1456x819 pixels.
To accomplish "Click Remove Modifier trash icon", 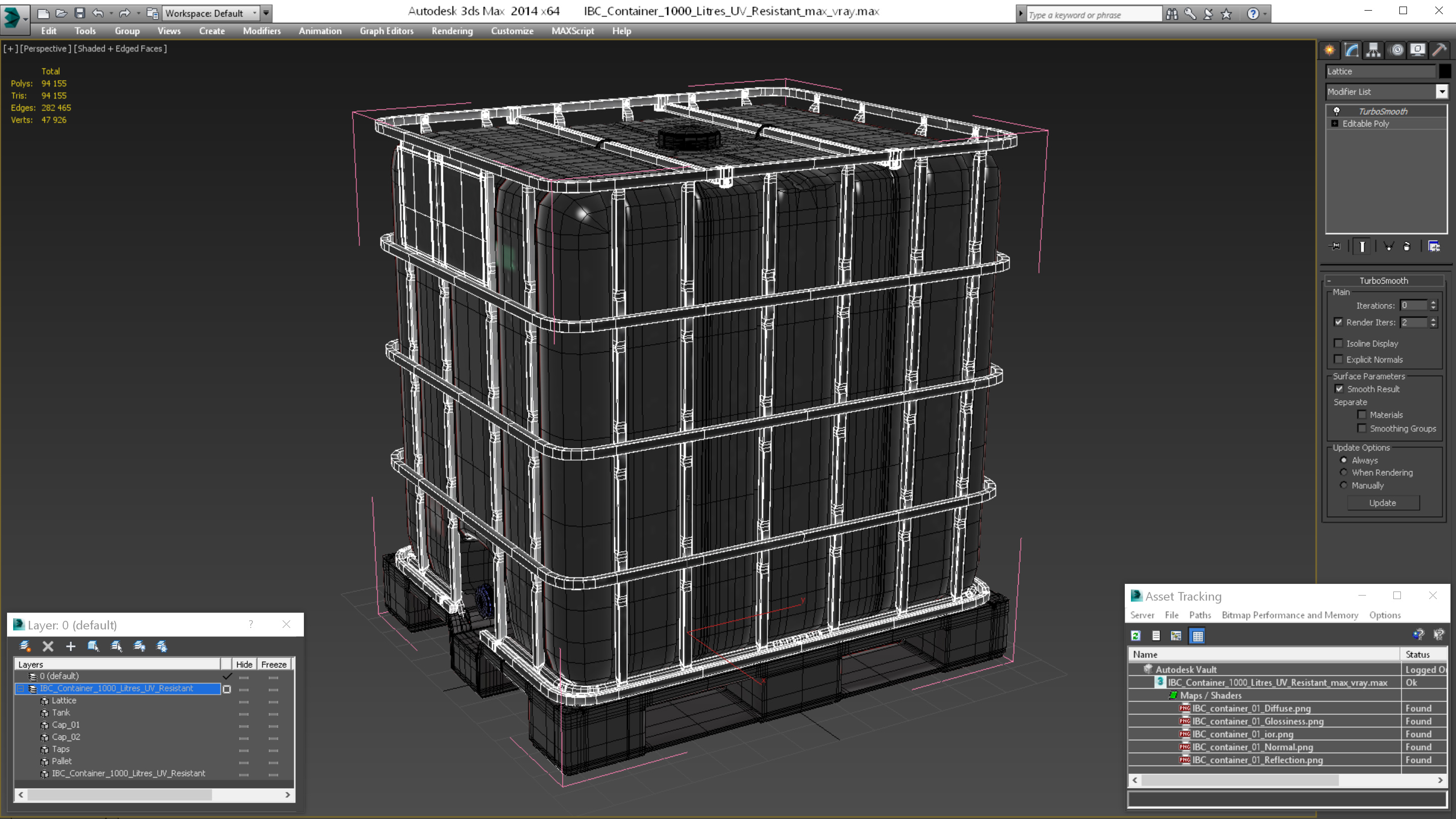I will [1407, 246].
